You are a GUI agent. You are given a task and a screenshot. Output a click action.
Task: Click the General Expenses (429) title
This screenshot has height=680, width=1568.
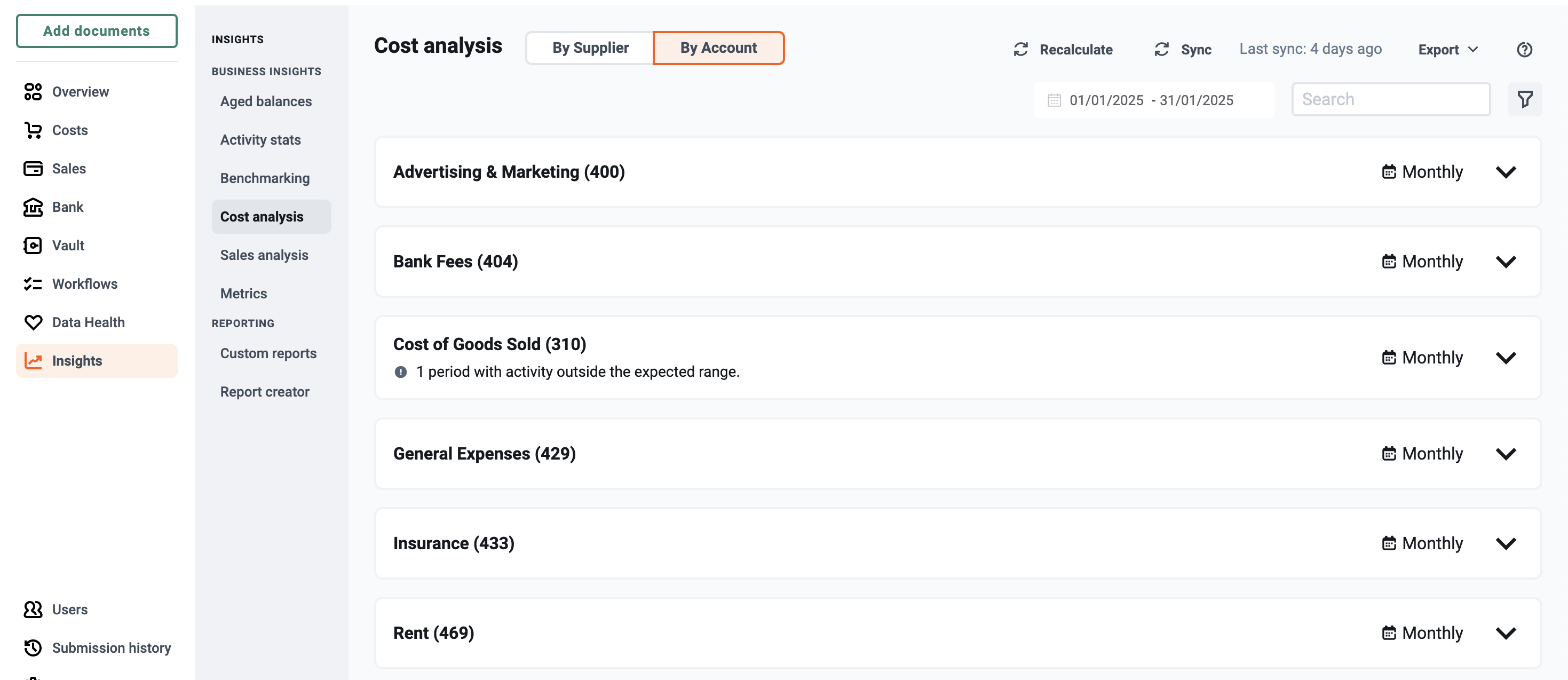point(485,454)
